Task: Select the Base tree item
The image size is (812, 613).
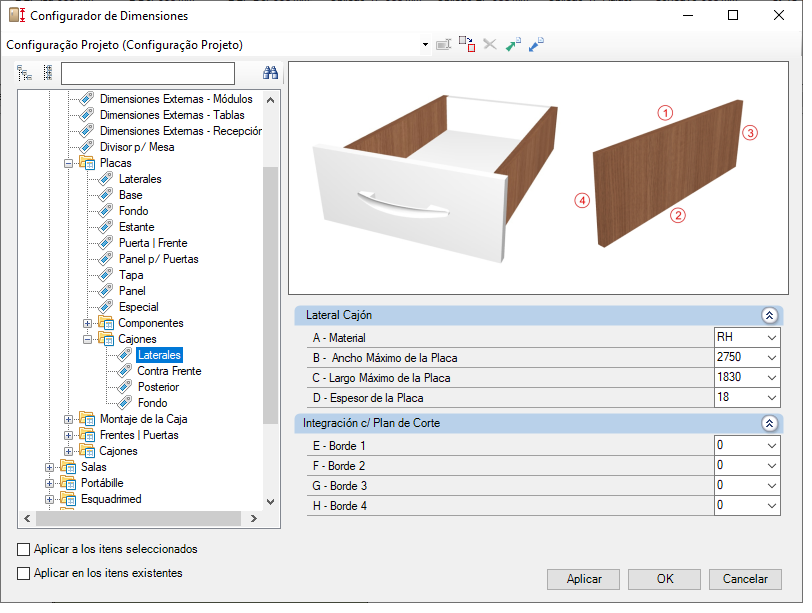Action: click(x=130, y=195)
